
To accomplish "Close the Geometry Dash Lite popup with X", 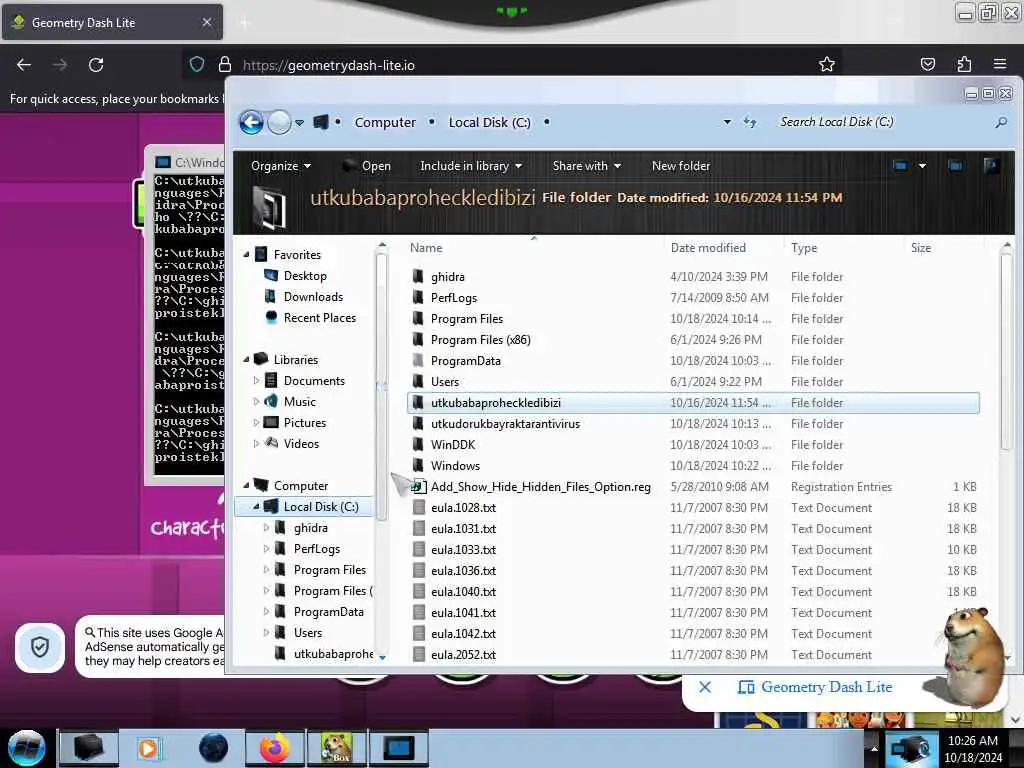I will point(705,687).
